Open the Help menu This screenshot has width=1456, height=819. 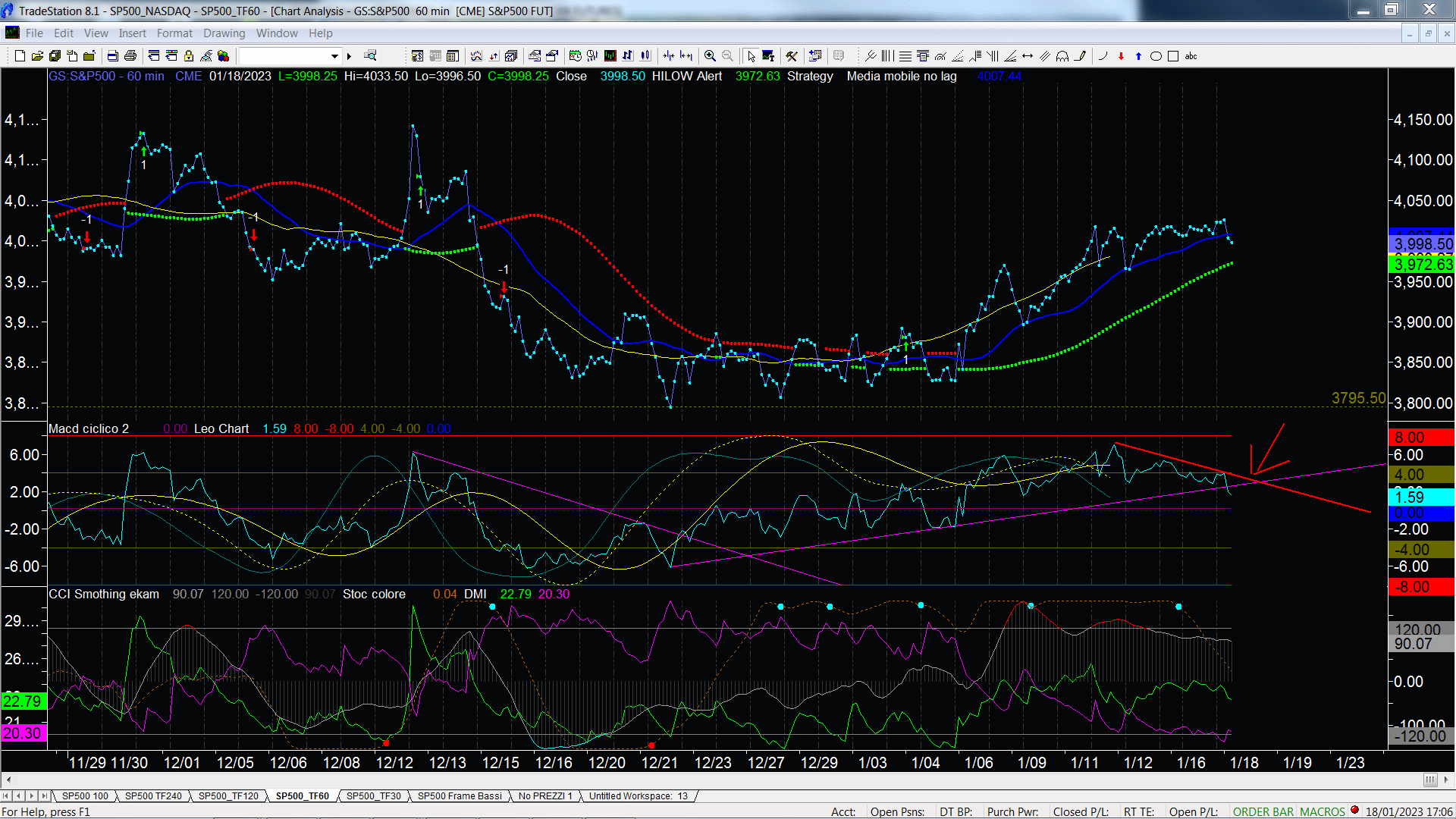(320, 33)
